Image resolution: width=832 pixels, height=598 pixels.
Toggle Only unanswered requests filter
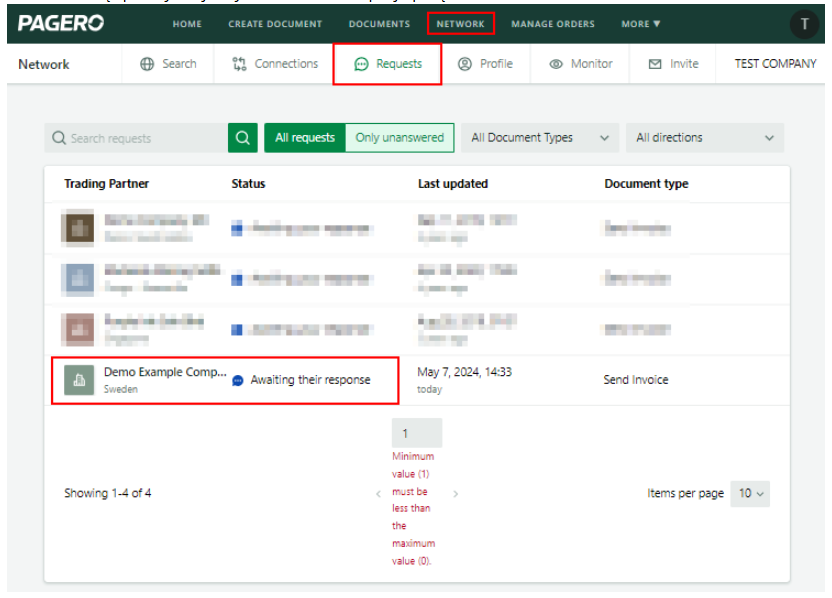coord(399,138)
